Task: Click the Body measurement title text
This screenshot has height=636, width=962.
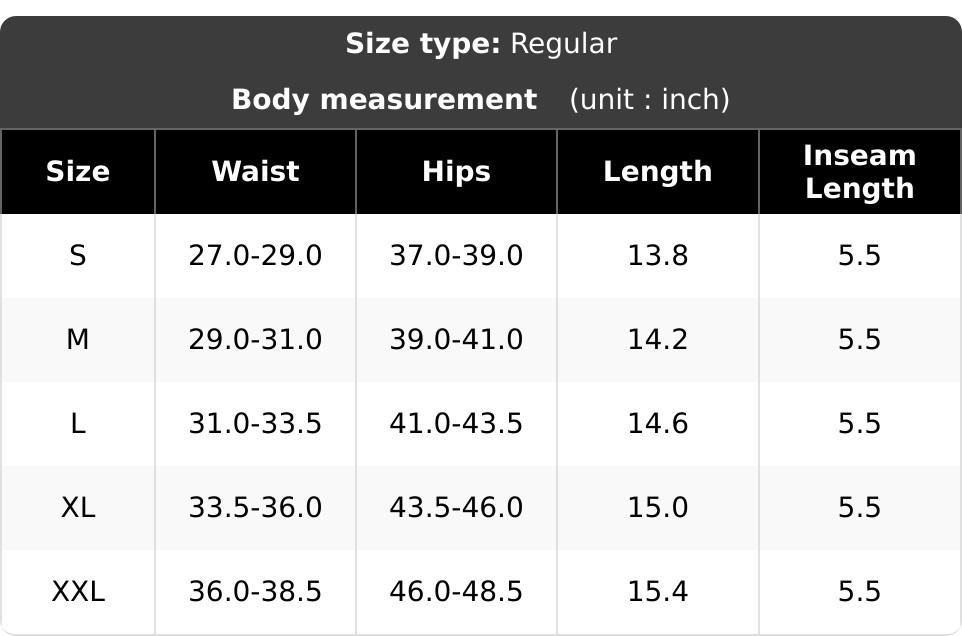Action: pos(385,99)
